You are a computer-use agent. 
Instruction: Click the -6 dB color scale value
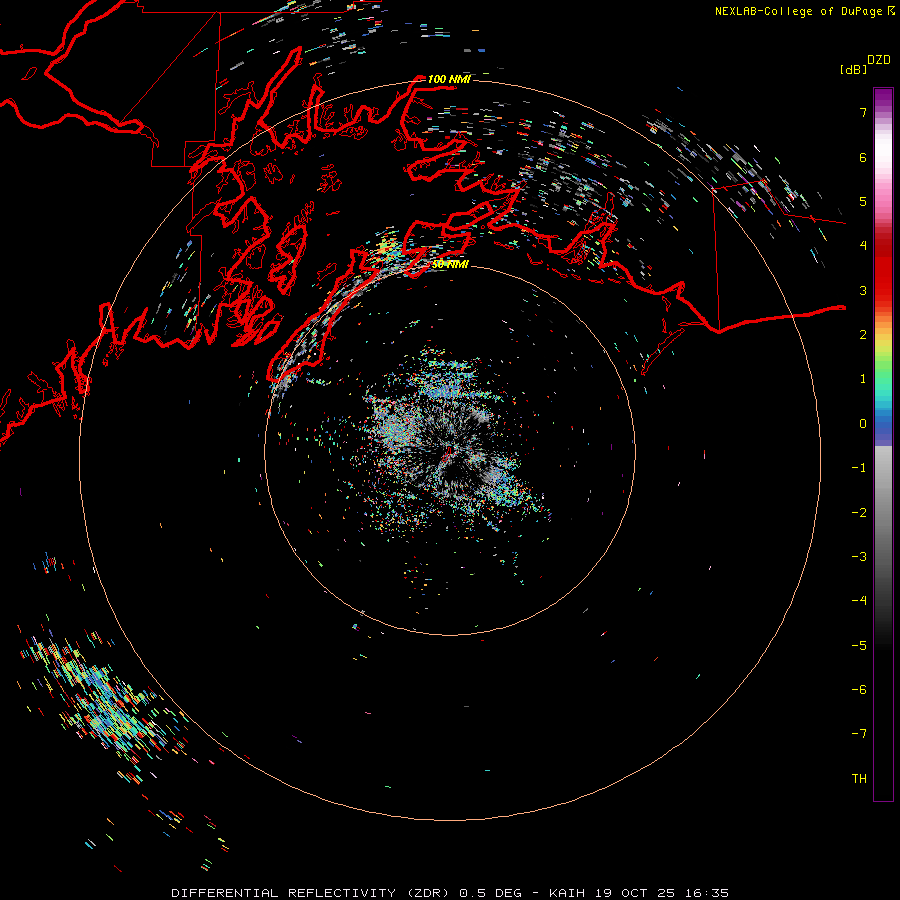click(x=859, y=690)
